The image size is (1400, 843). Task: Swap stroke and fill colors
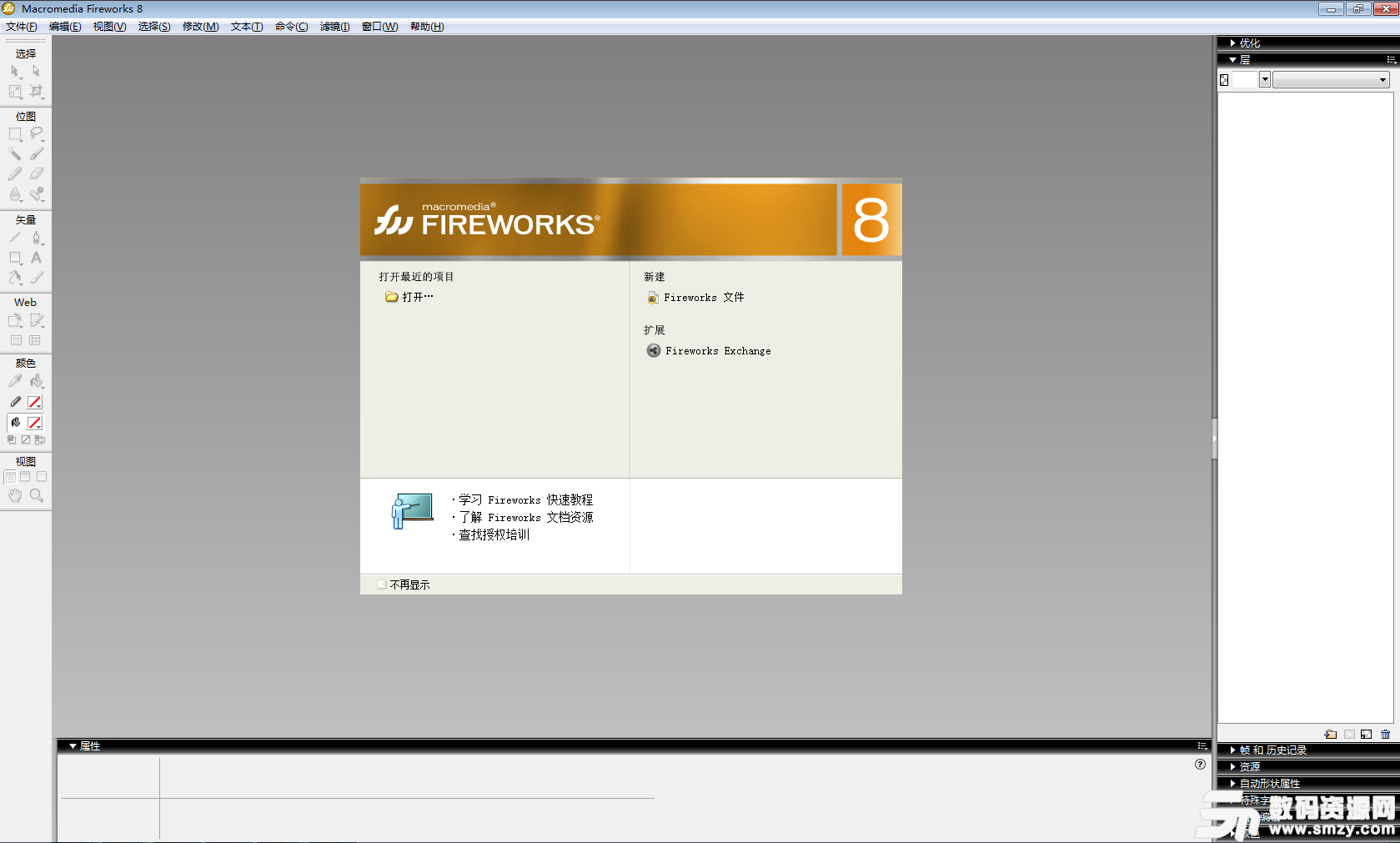(40, 439)
